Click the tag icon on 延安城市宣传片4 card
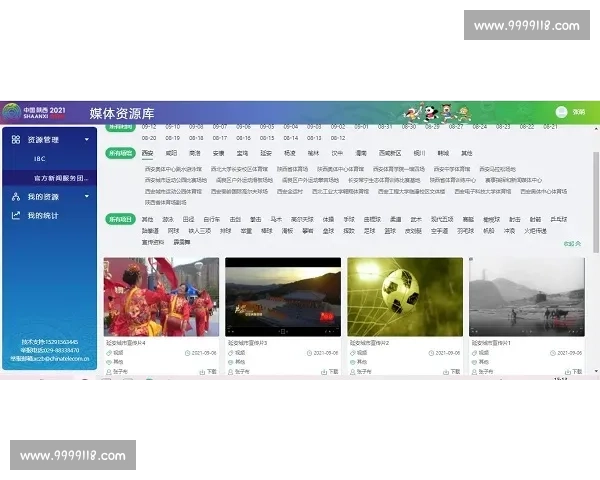 click(x=109, y=353)
